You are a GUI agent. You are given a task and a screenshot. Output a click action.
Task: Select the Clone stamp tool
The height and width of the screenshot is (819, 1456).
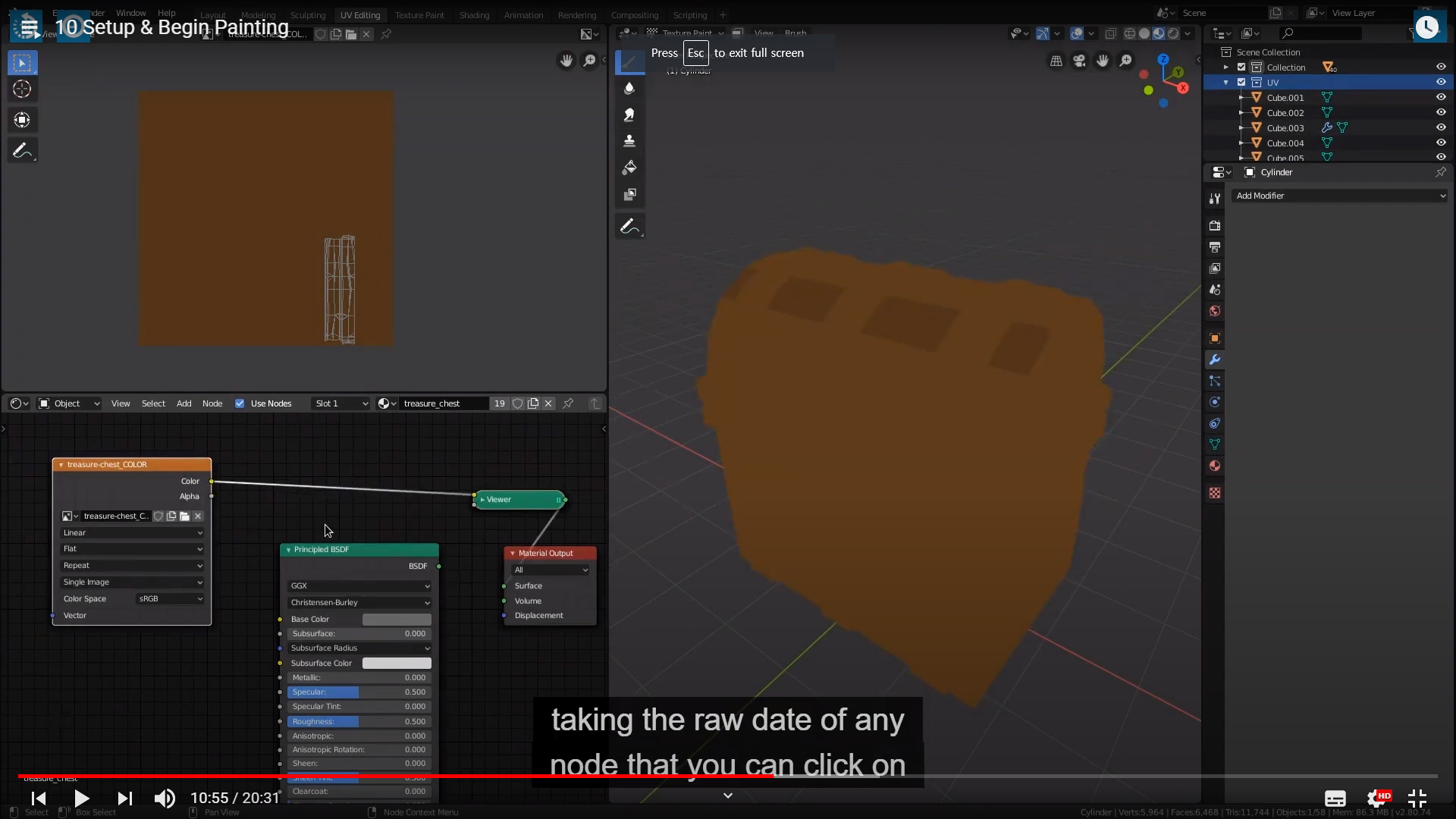tap(629, 141)
